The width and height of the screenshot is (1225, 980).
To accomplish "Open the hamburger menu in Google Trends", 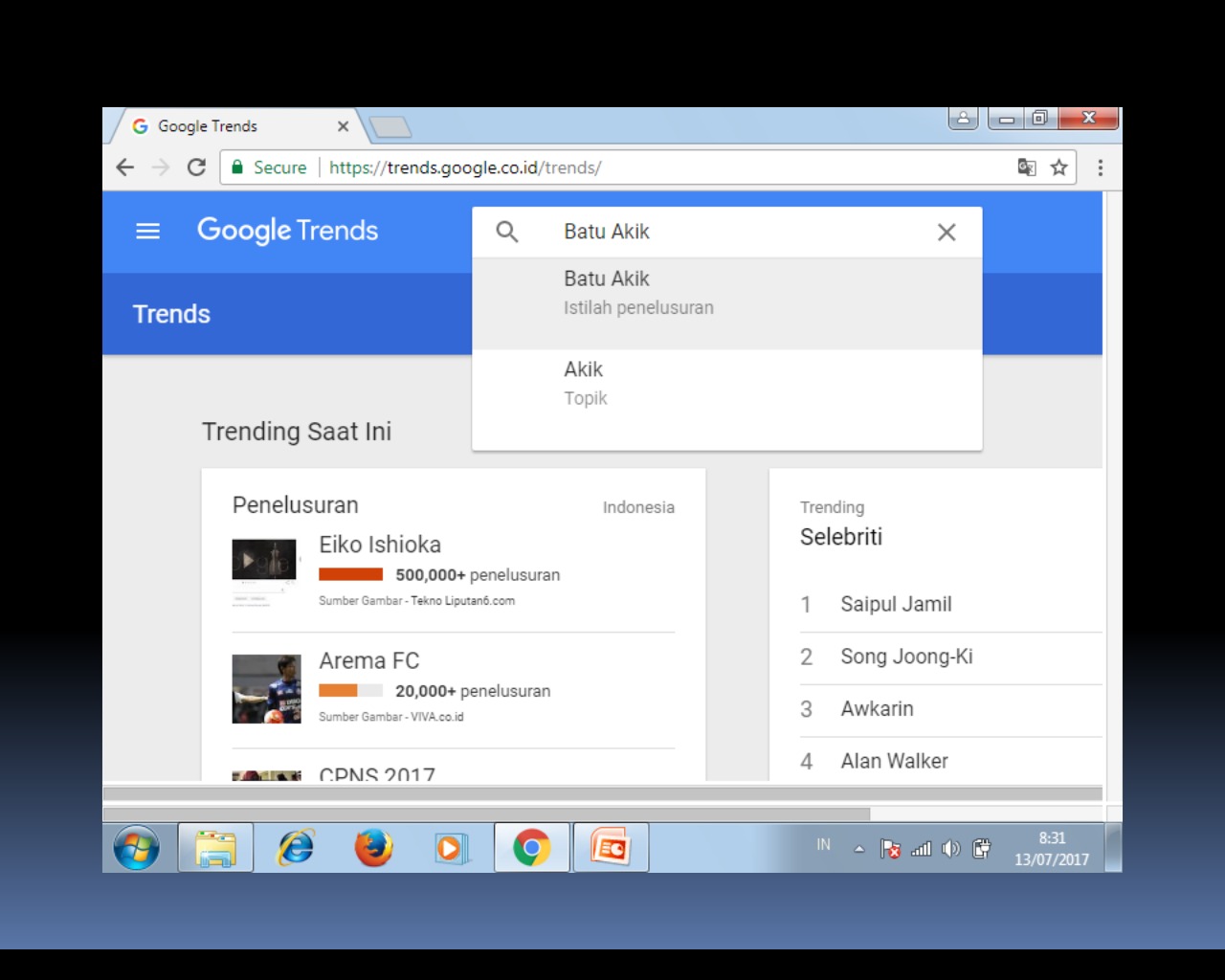I will pos(147,231).
